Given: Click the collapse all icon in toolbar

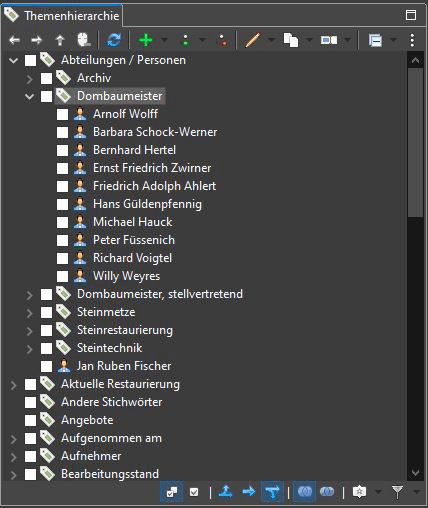Looking at the screenshot, I should (x=375, y=40).
